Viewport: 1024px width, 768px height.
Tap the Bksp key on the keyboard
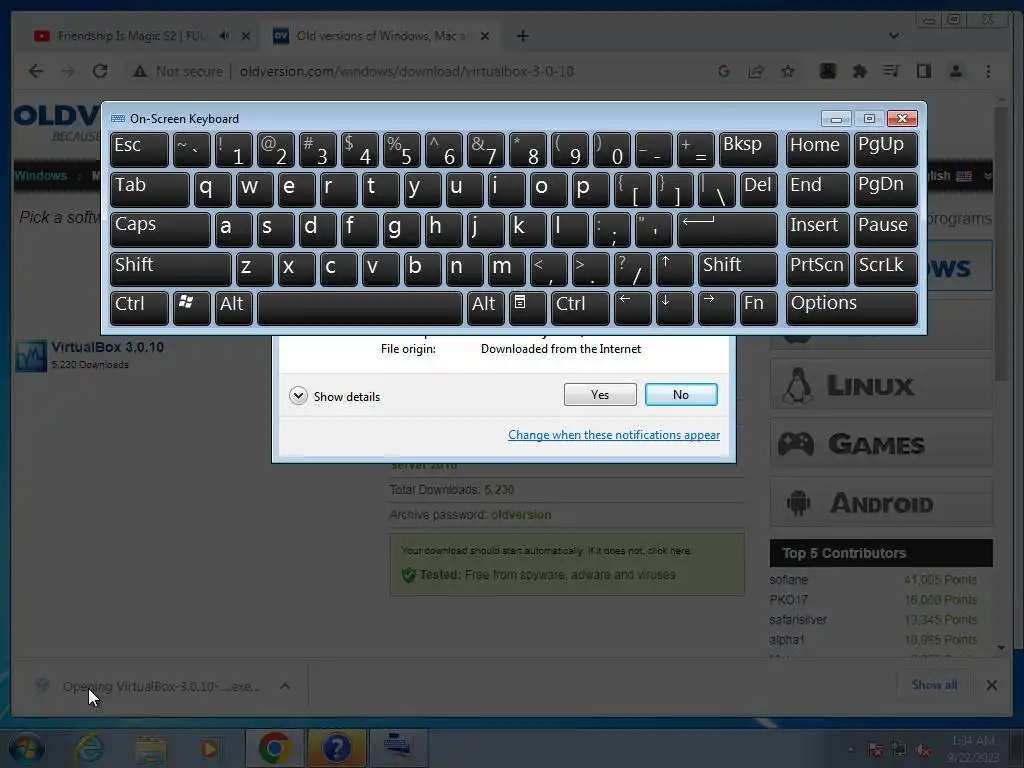tap(748, 150)
